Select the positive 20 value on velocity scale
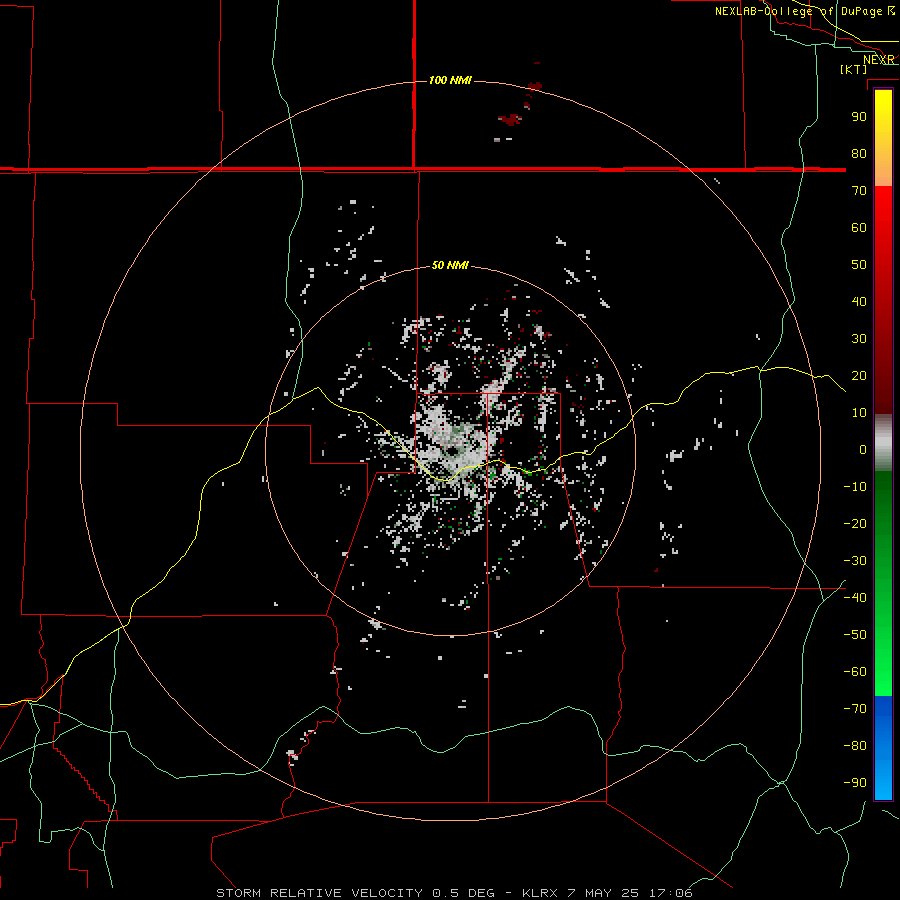This screenshot has width=900, height=900. tap(859, 375)
